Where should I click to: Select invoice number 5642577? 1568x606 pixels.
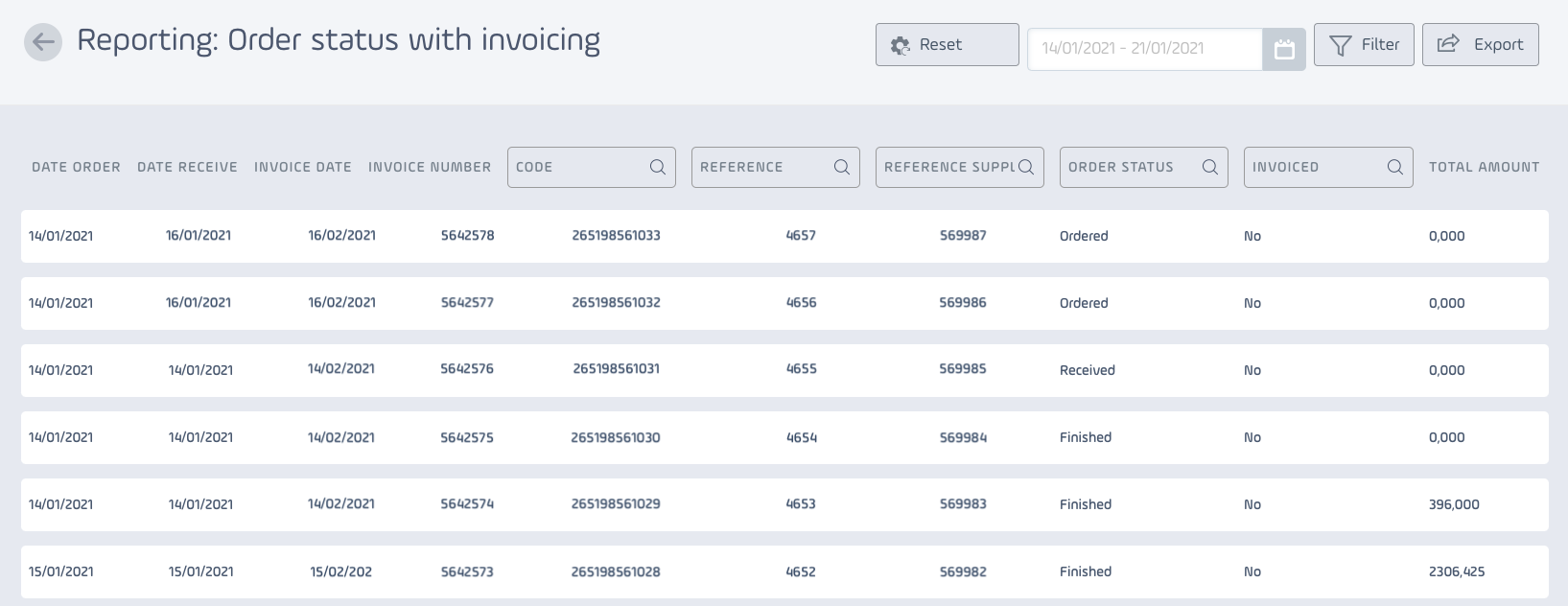468,303
